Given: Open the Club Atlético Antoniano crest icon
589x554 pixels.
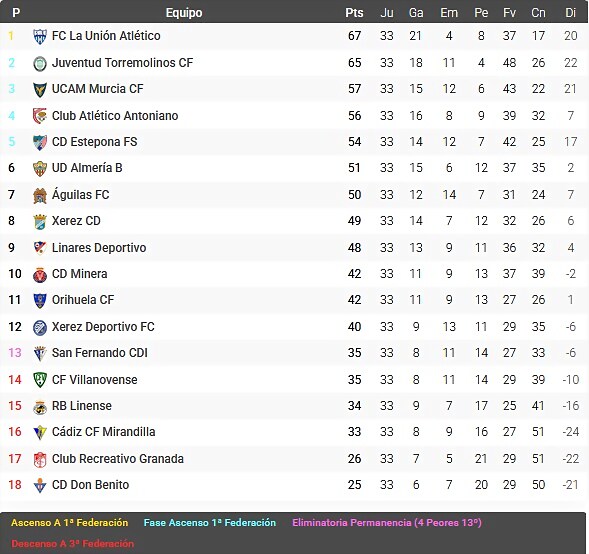Looking at the screenshot, I should click(x=40, y=116).
